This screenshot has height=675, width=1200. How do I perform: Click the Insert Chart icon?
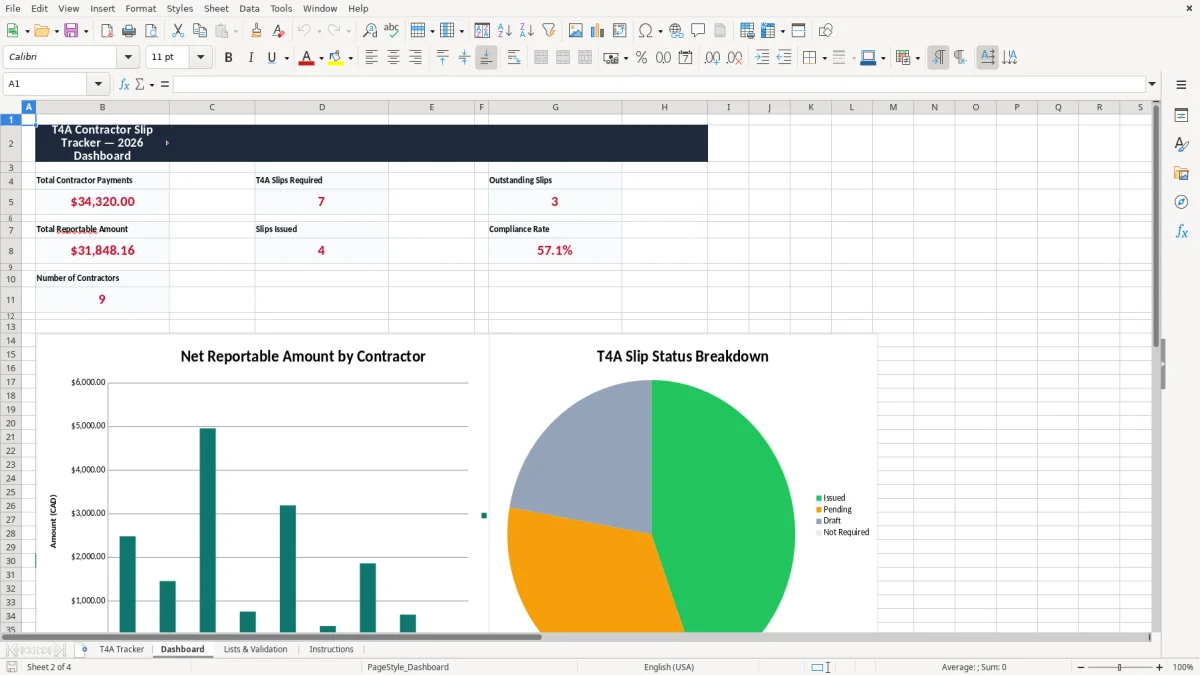598,31
